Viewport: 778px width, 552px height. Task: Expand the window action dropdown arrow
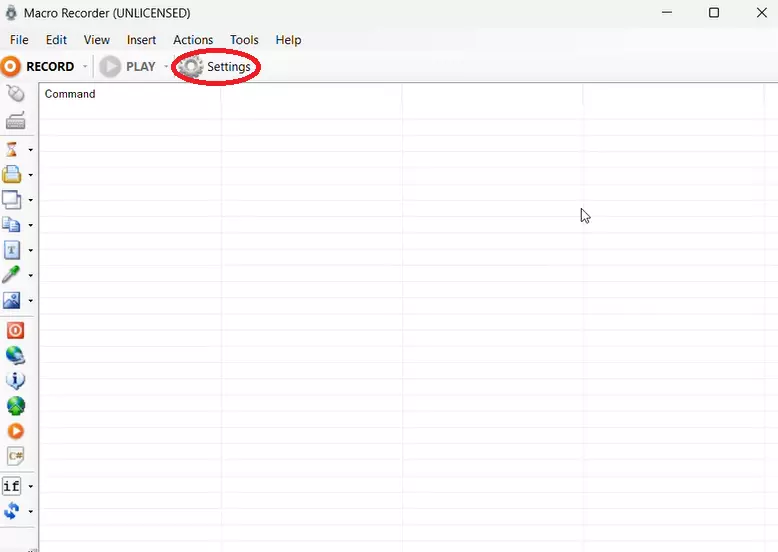coord(30,200)
